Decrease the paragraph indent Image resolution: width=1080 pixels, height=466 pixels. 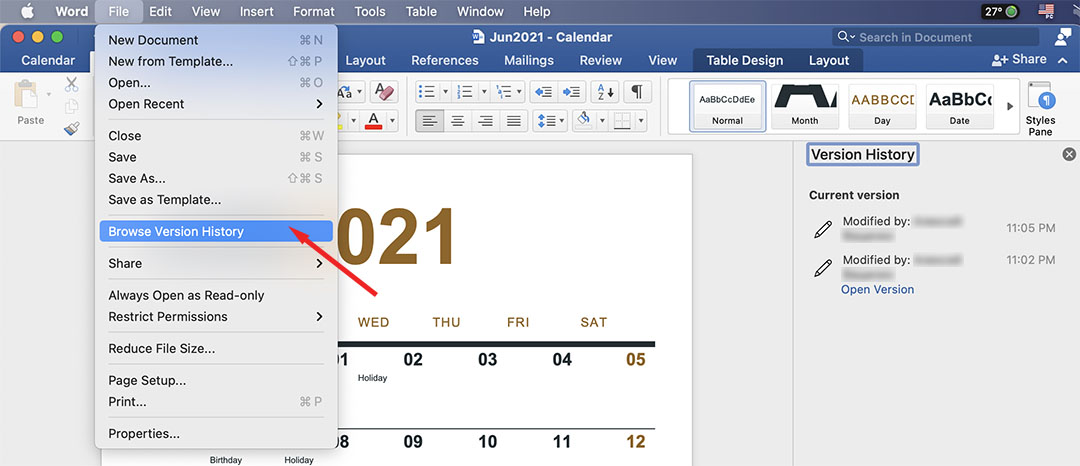[543, 92]
